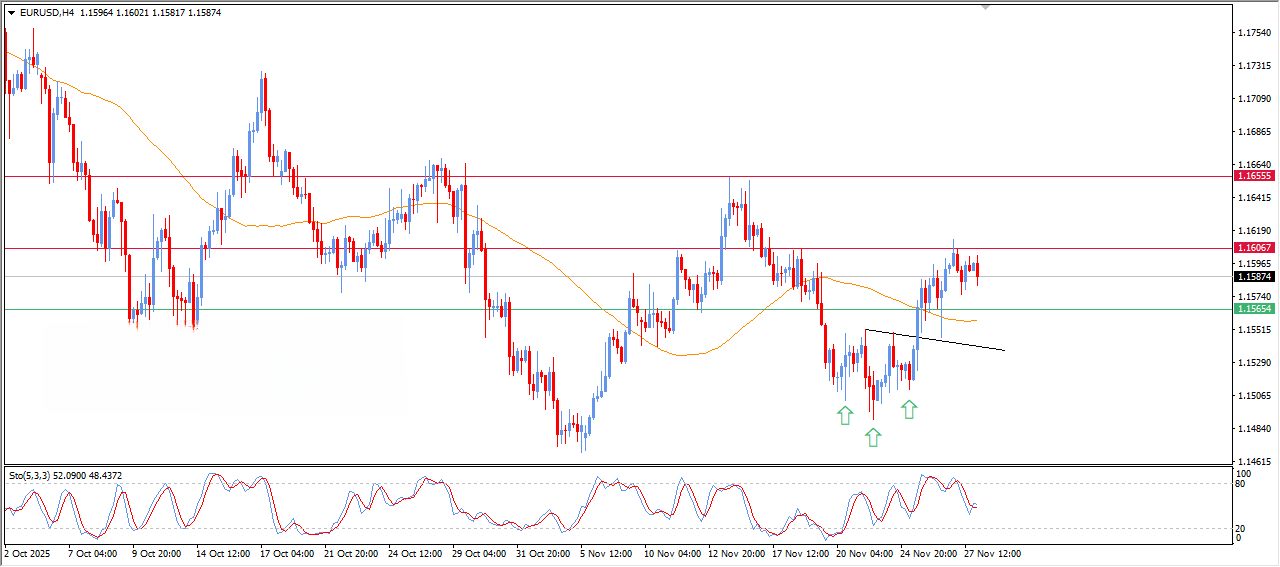Click the gray chart shift triangle marker

pos(986,7)
